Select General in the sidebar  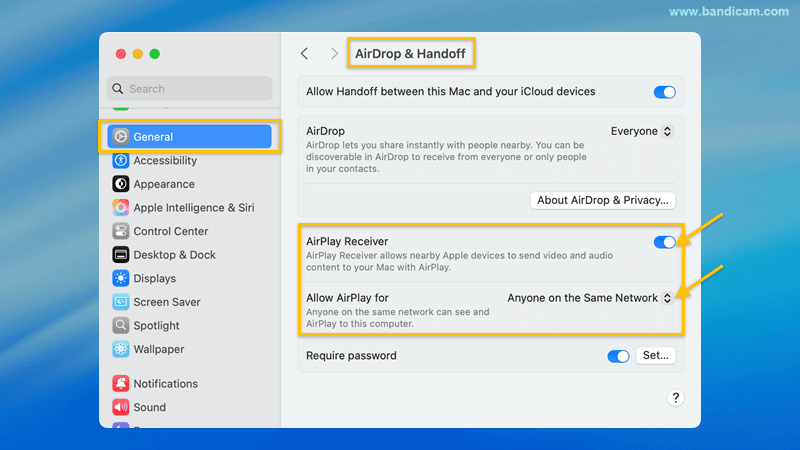click(x=189, y=137)
